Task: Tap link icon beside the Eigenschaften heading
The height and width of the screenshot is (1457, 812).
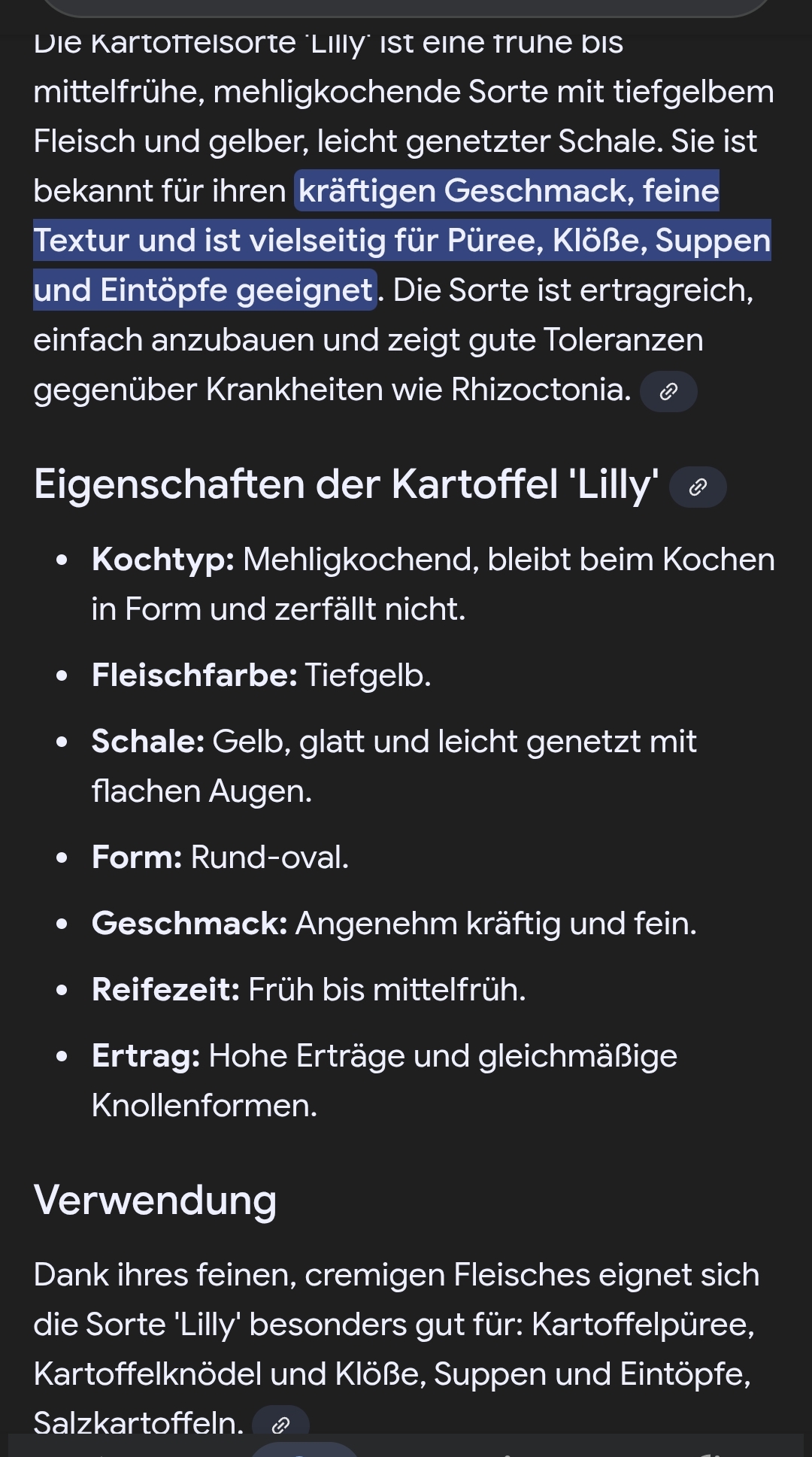Action: (x=698, y=487)
